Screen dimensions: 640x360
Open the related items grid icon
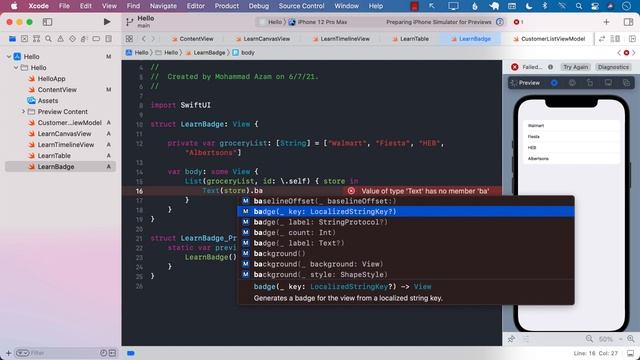coord(129,39)
